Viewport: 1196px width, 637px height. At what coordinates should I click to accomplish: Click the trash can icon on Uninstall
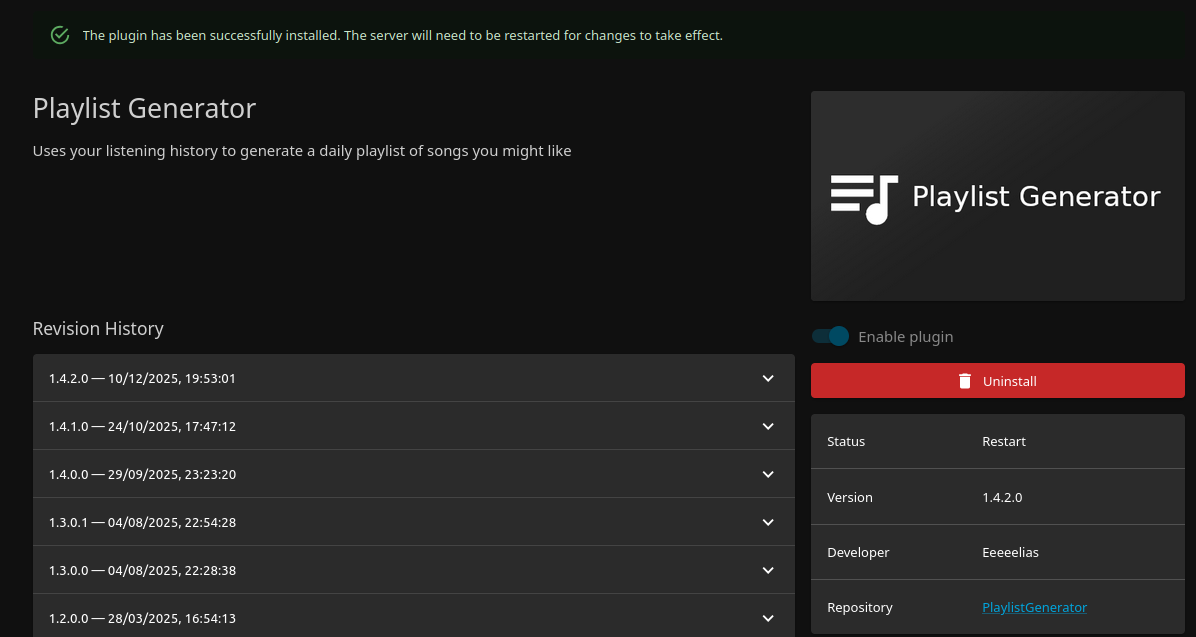tap(965, 381)
